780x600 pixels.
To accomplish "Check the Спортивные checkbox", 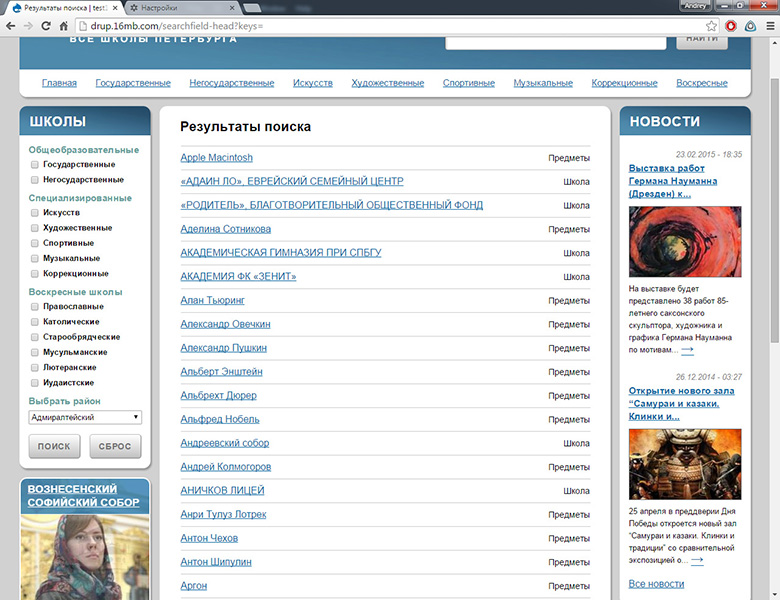I will (x=34, y=243).
